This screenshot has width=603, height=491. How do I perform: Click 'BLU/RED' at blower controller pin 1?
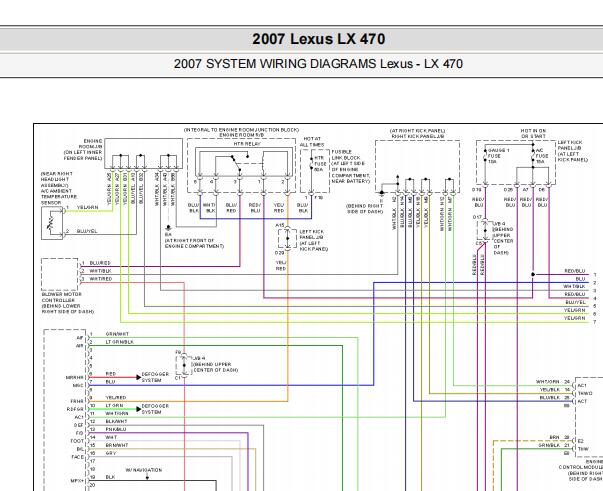[100, 263]
